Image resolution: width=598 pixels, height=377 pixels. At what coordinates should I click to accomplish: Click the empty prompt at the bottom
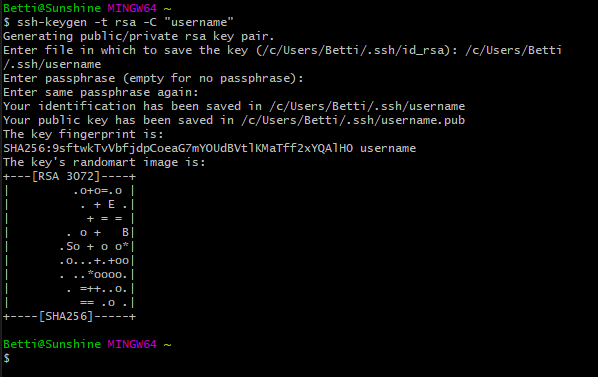[7, 358]
